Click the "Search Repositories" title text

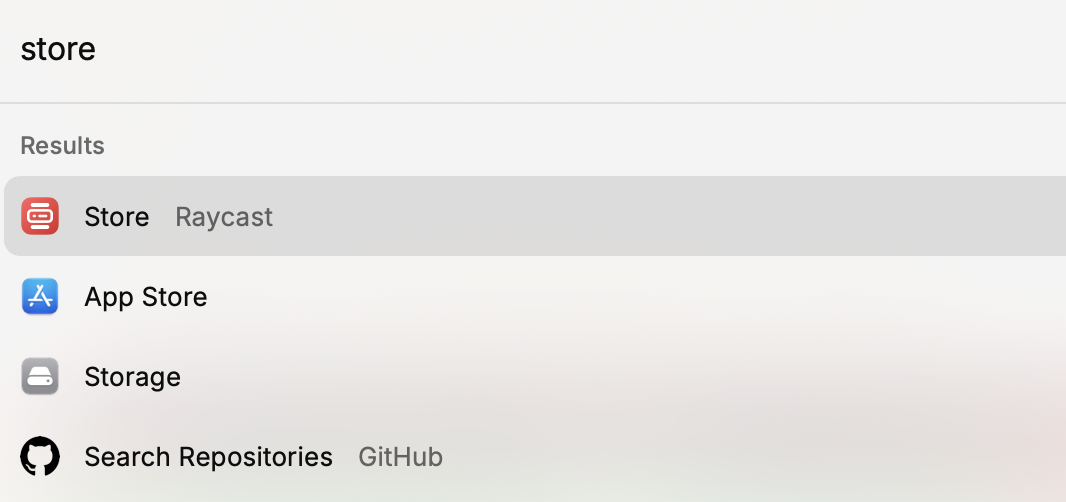[x=208, y=457]
